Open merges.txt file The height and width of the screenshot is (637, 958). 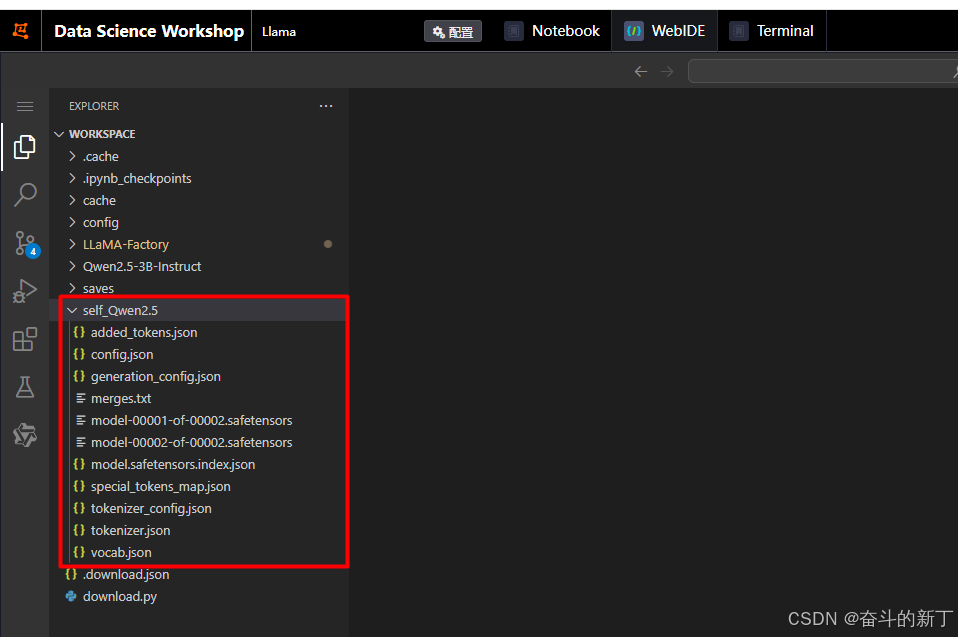(x=199, y=398)
